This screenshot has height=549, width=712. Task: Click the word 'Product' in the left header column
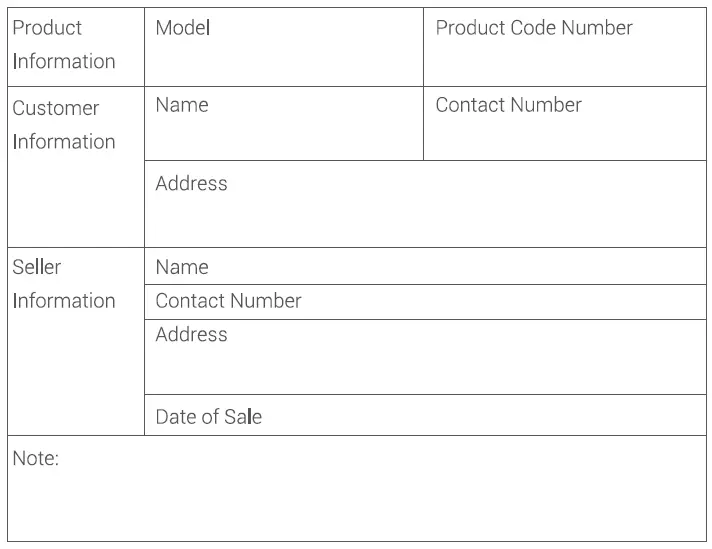click(x=47, y=28)
